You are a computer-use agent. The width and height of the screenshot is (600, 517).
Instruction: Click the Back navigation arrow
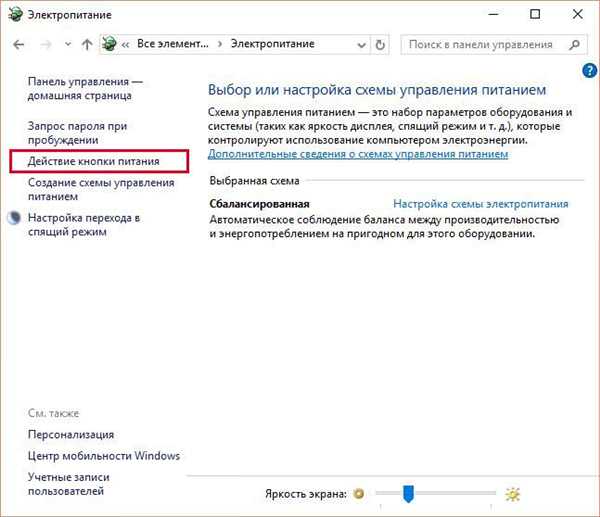(x=18, y=45)
